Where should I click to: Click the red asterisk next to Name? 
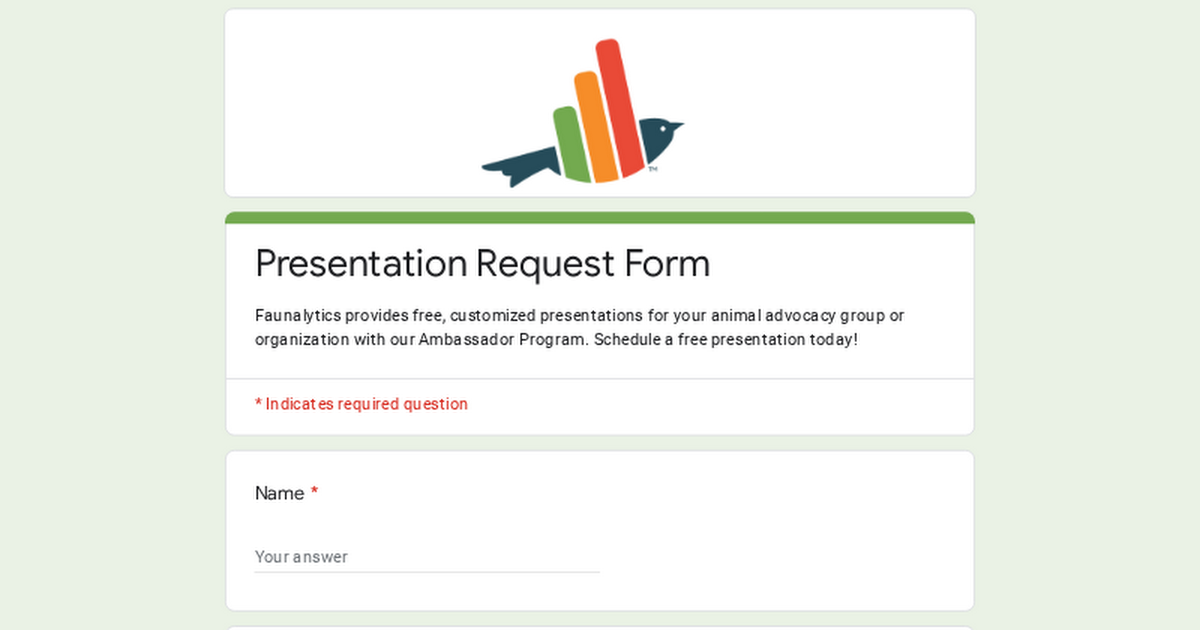(x=314, y=493)
